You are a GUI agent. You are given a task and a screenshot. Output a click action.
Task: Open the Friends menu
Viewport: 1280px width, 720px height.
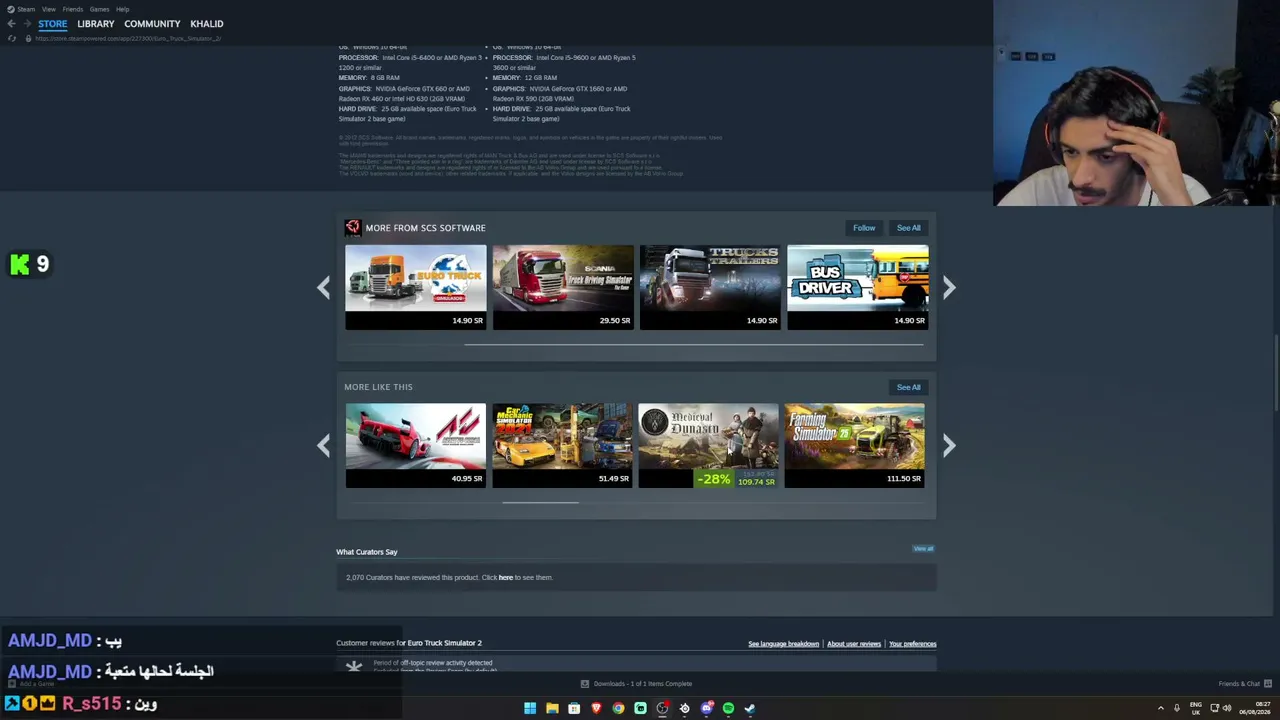[x=73, y=9]
